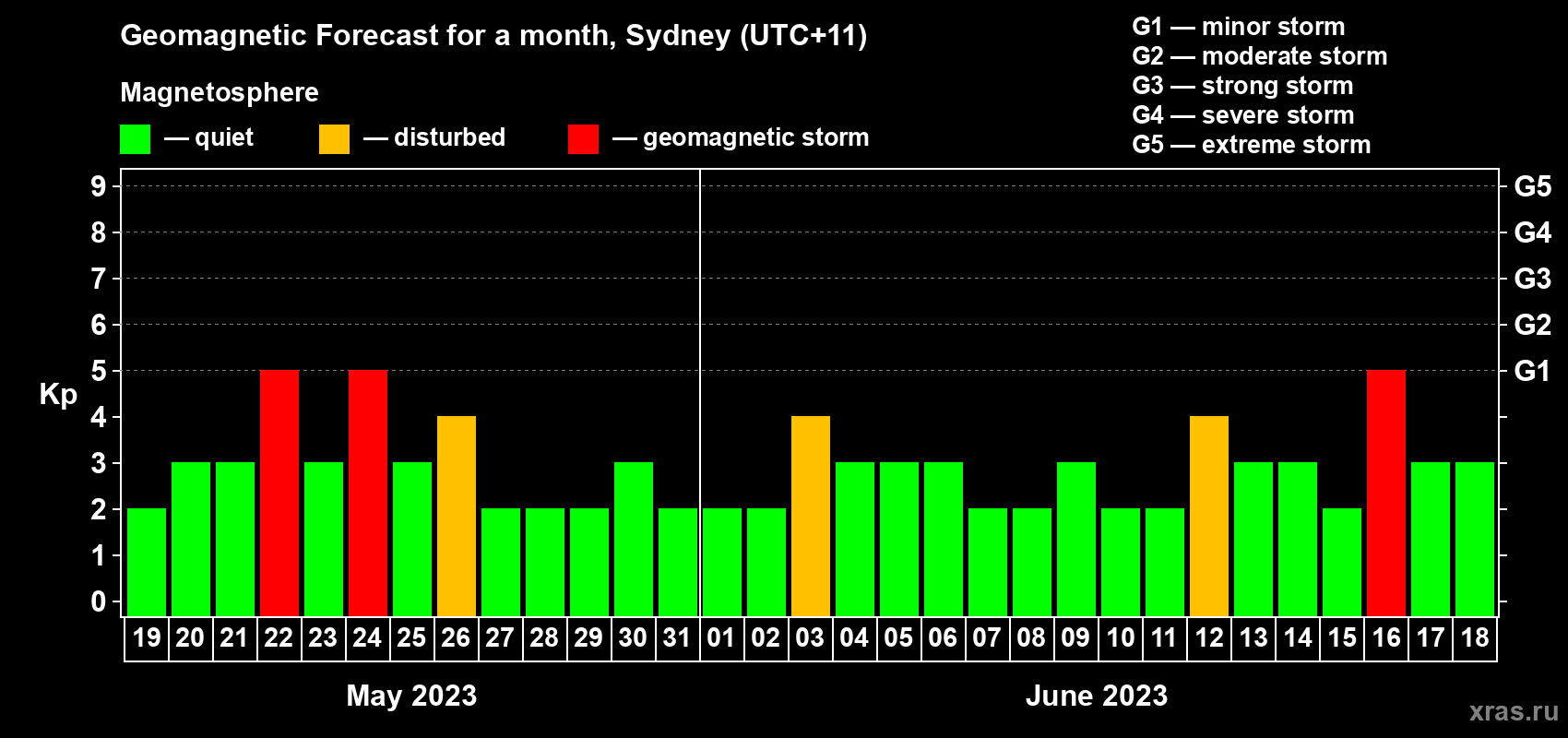Click the date label 22

pyautogui.click(x=279, y=638)
